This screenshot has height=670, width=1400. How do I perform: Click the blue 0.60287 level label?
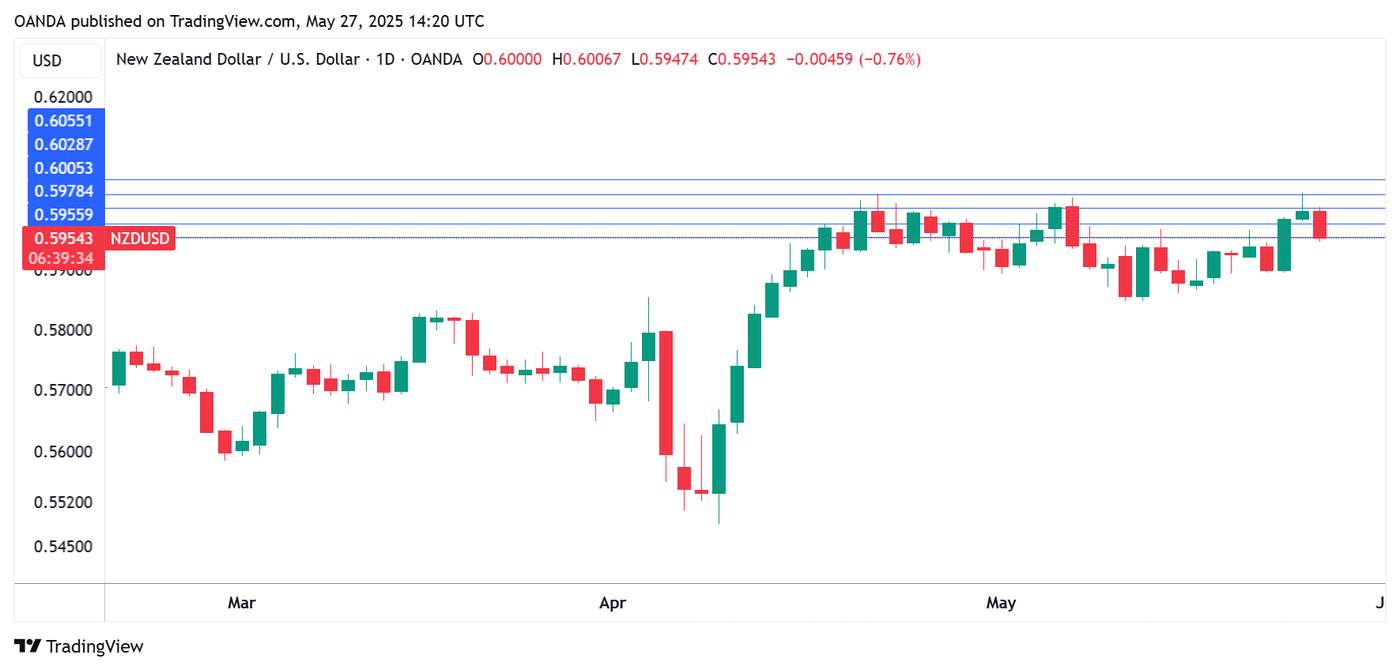tap(63, 144)
